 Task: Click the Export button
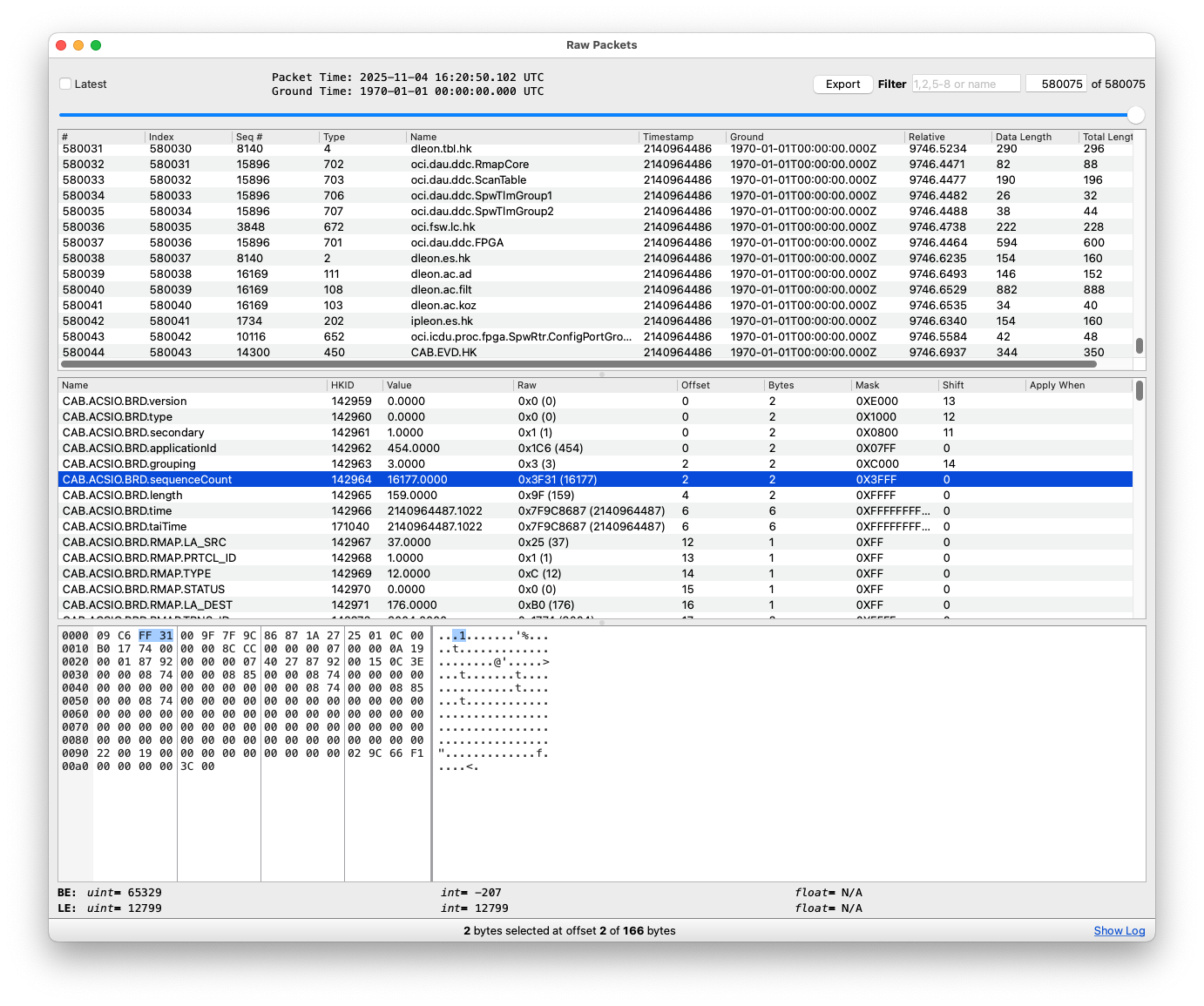842,84
